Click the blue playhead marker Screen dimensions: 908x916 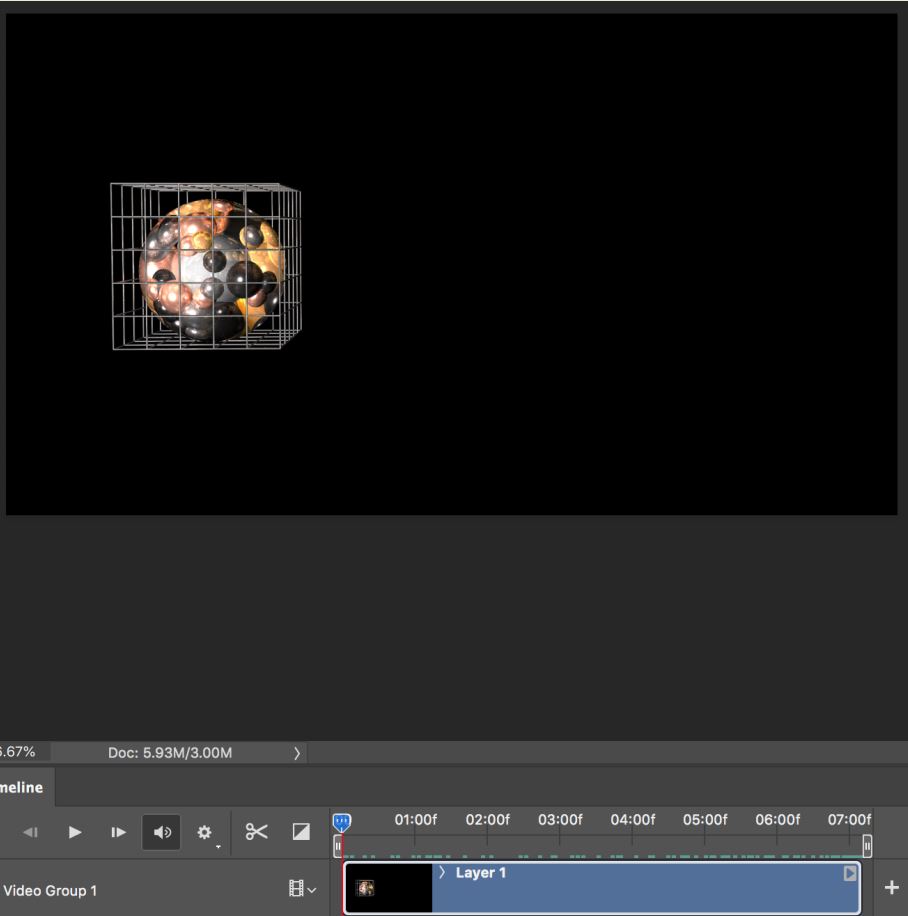click(342, 823)
